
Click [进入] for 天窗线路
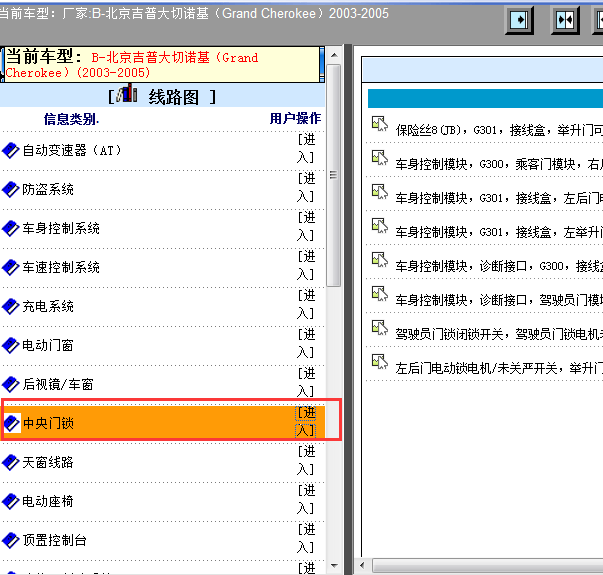[x=306, y=460]
